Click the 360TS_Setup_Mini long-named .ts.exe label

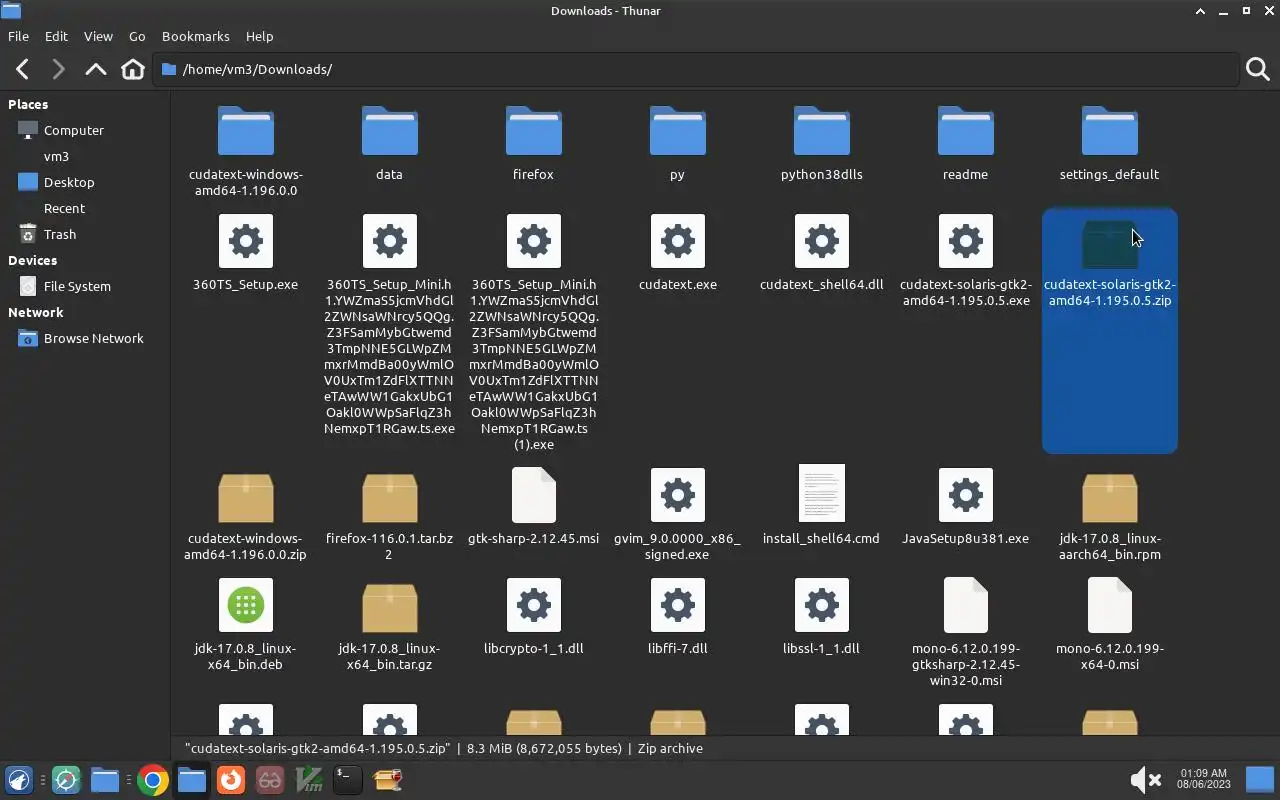[389, 356]
